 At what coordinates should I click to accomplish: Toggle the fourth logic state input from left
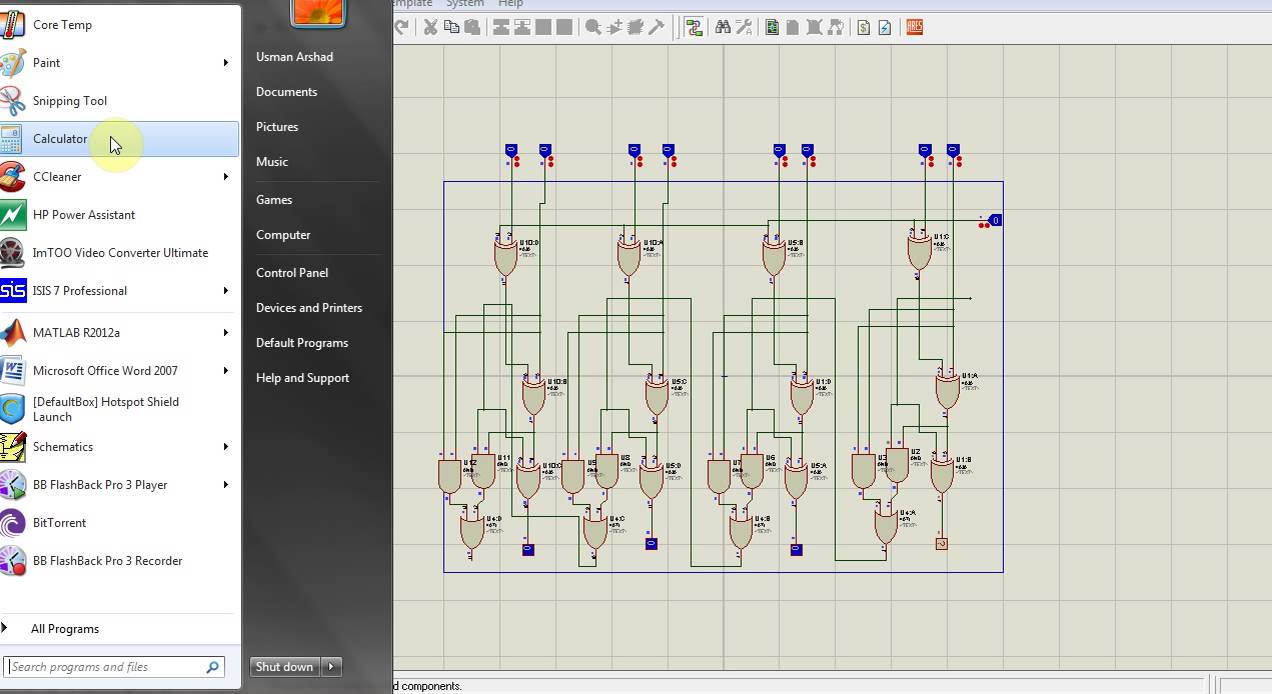[x=668, y=151]
